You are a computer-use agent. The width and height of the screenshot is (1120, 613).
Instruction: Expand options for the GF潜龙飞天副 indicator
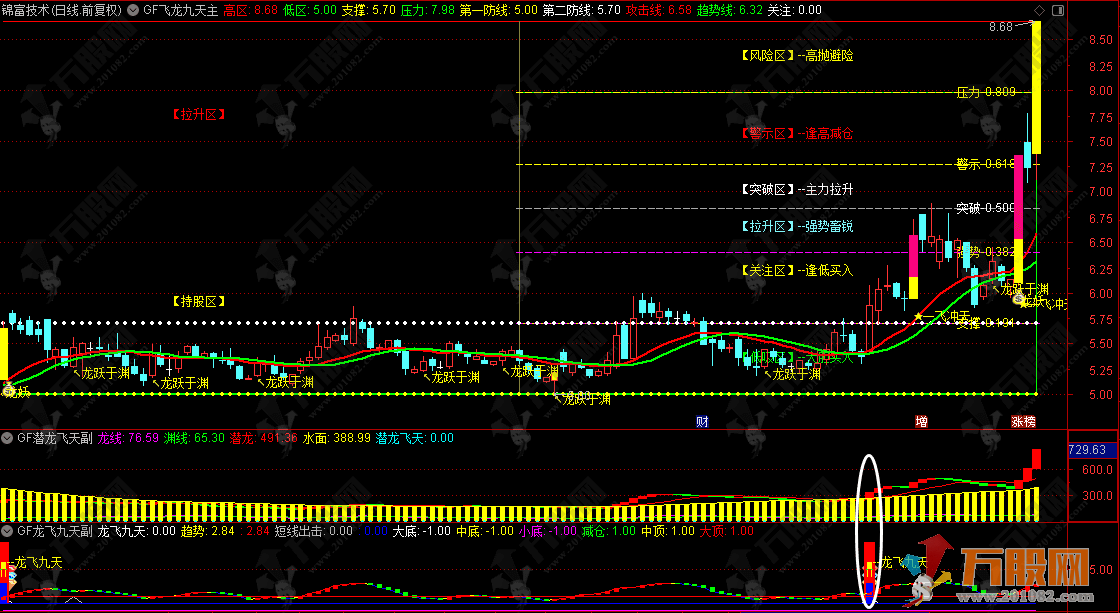tap(8, 438)
